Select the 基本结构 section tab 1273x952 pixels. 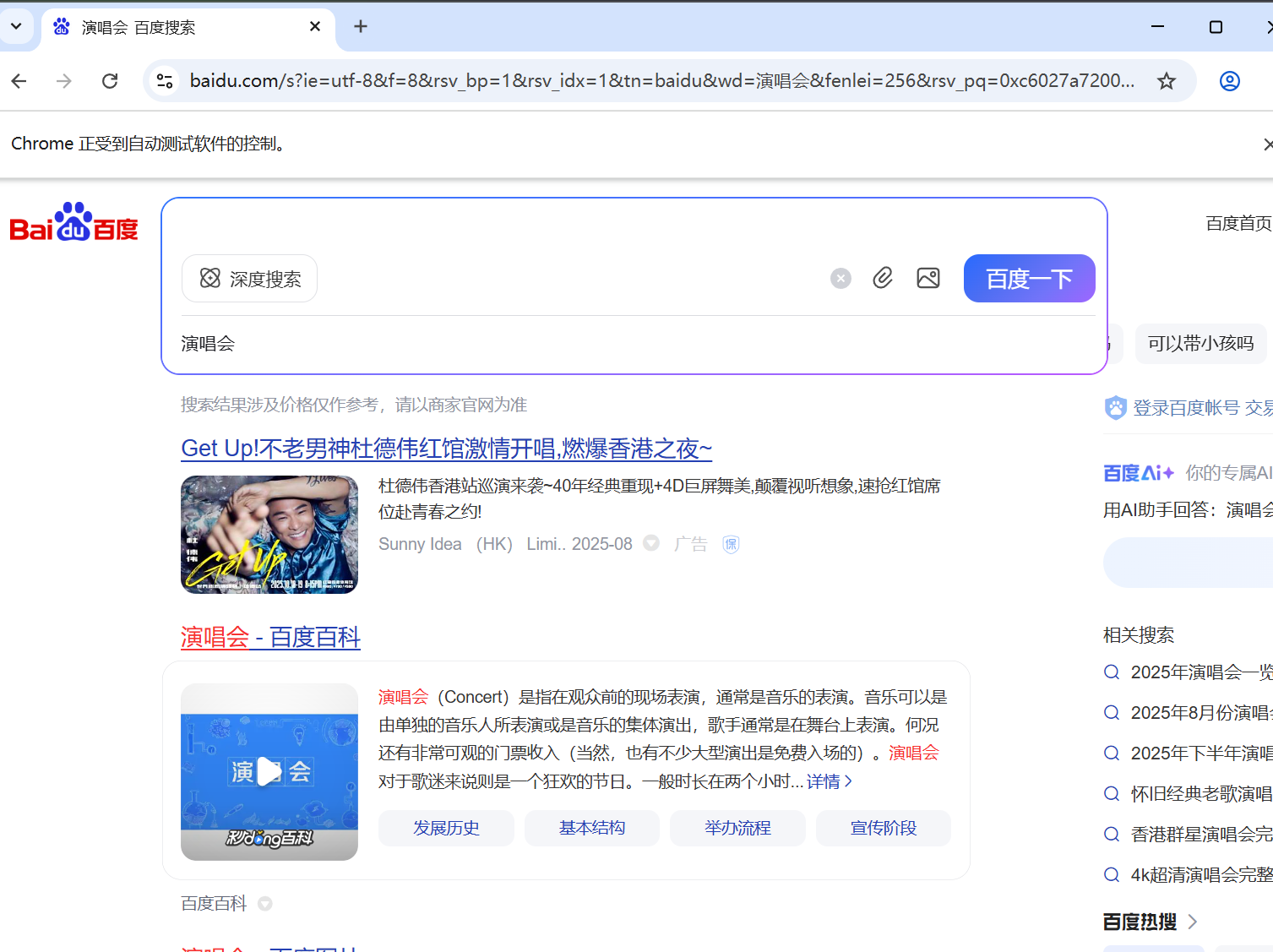point(592,828)
